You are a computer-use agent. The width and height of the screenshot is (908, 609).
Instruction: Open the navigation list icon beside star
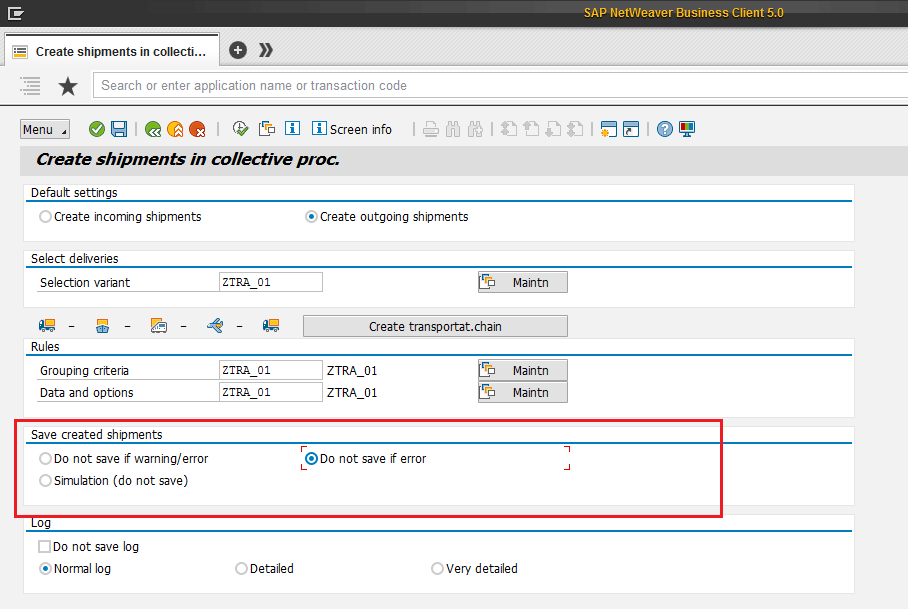click(30, 86)
